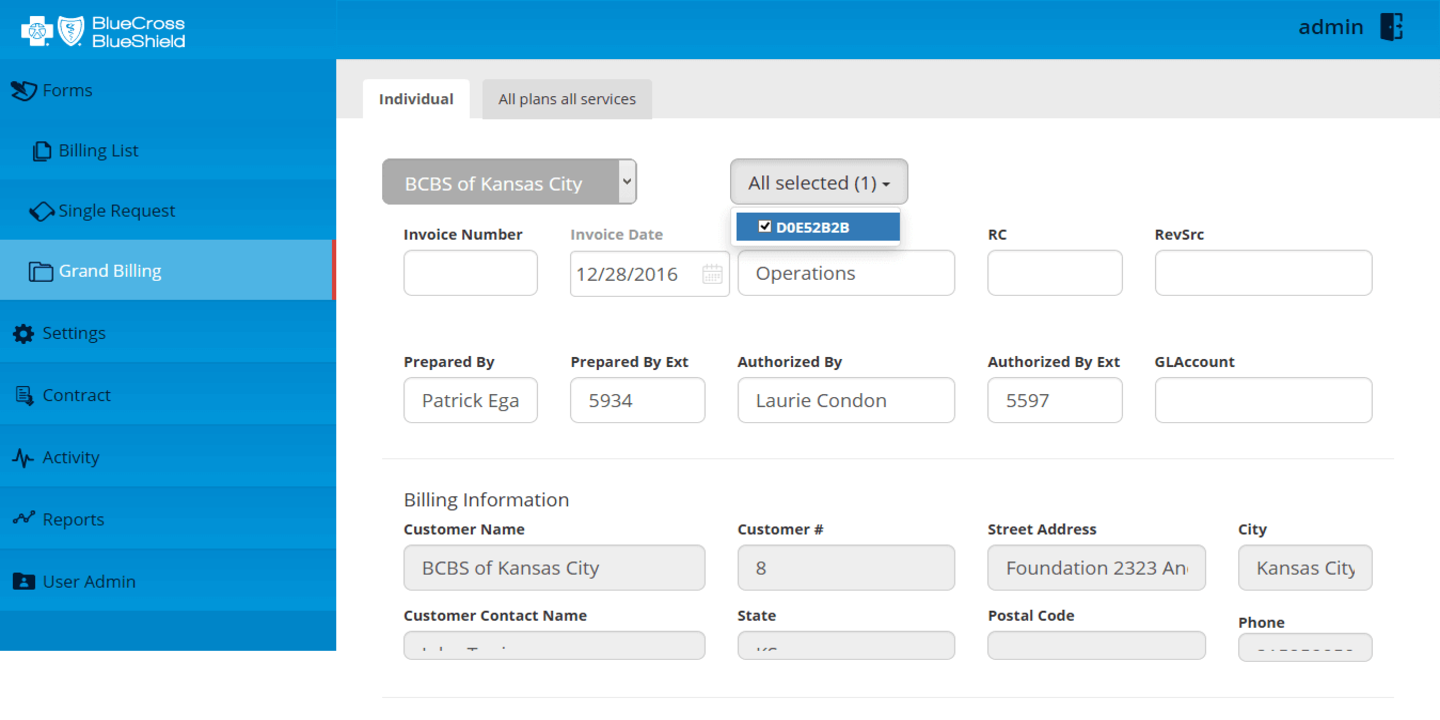
Task: Click the Billing List documents icon
Action: coord(42,151)
